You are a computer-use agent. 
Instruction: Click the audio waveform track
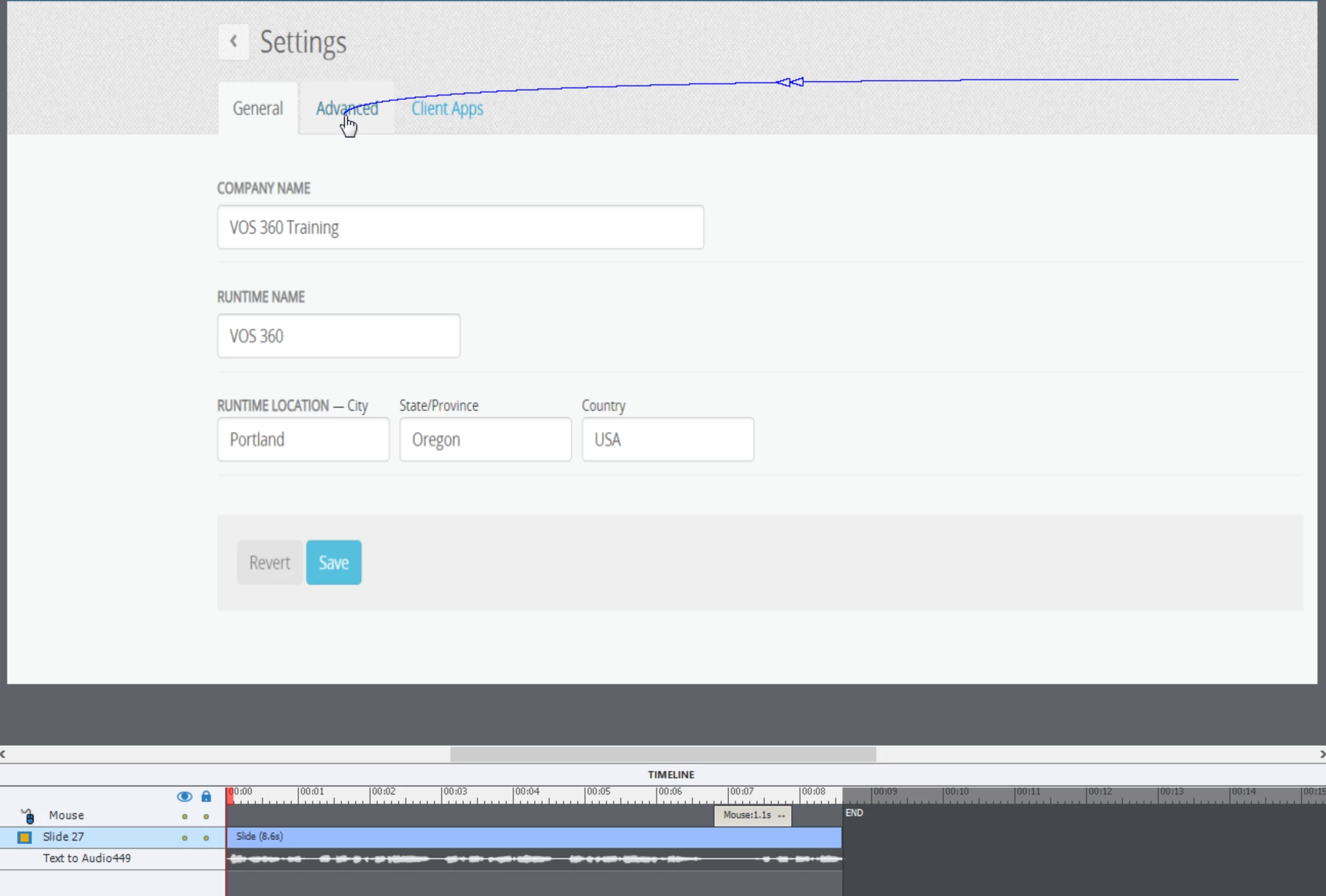pyautogui.click(x=534, y=859)
